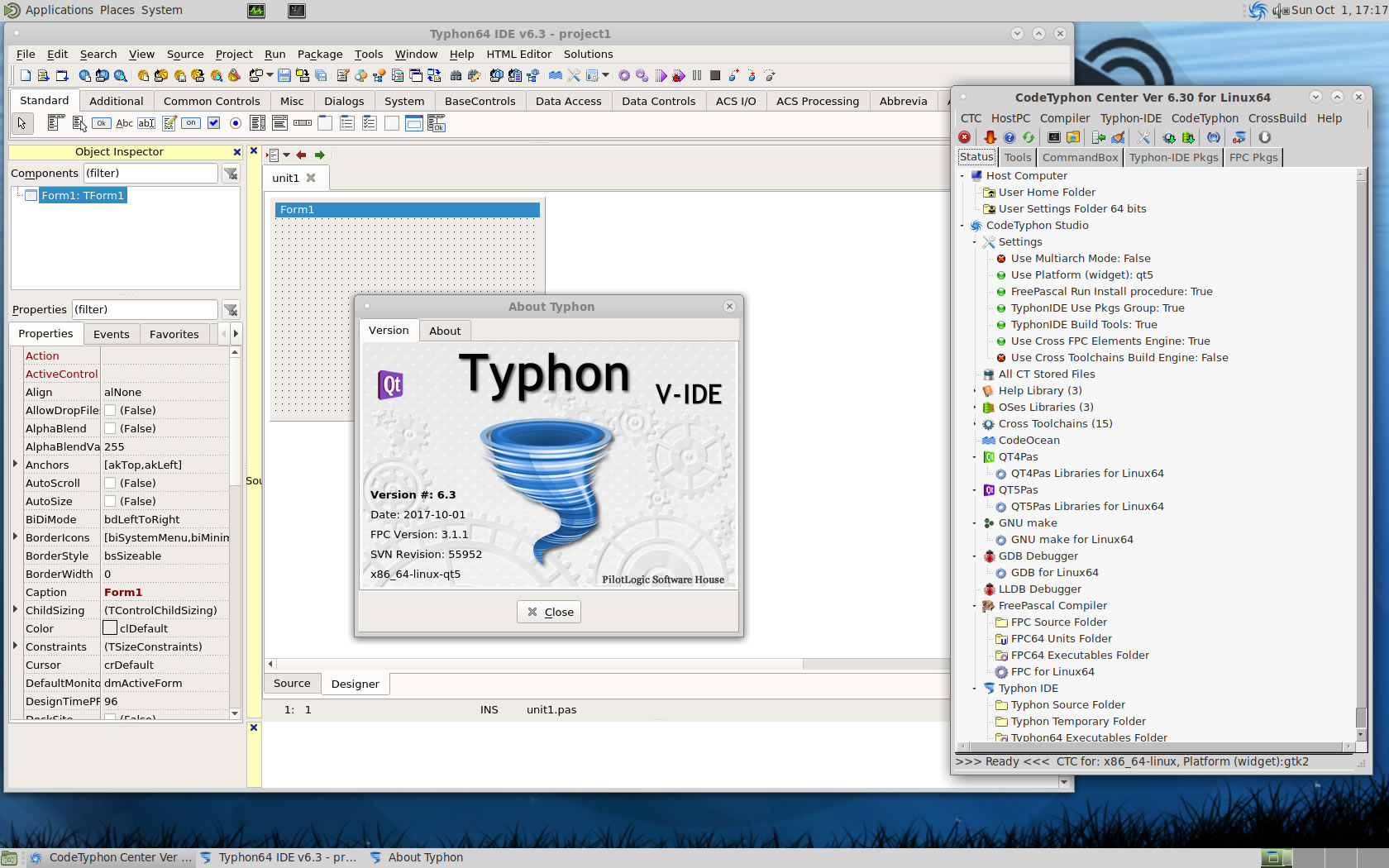Expand the Anchors property

tap(16, 464)
